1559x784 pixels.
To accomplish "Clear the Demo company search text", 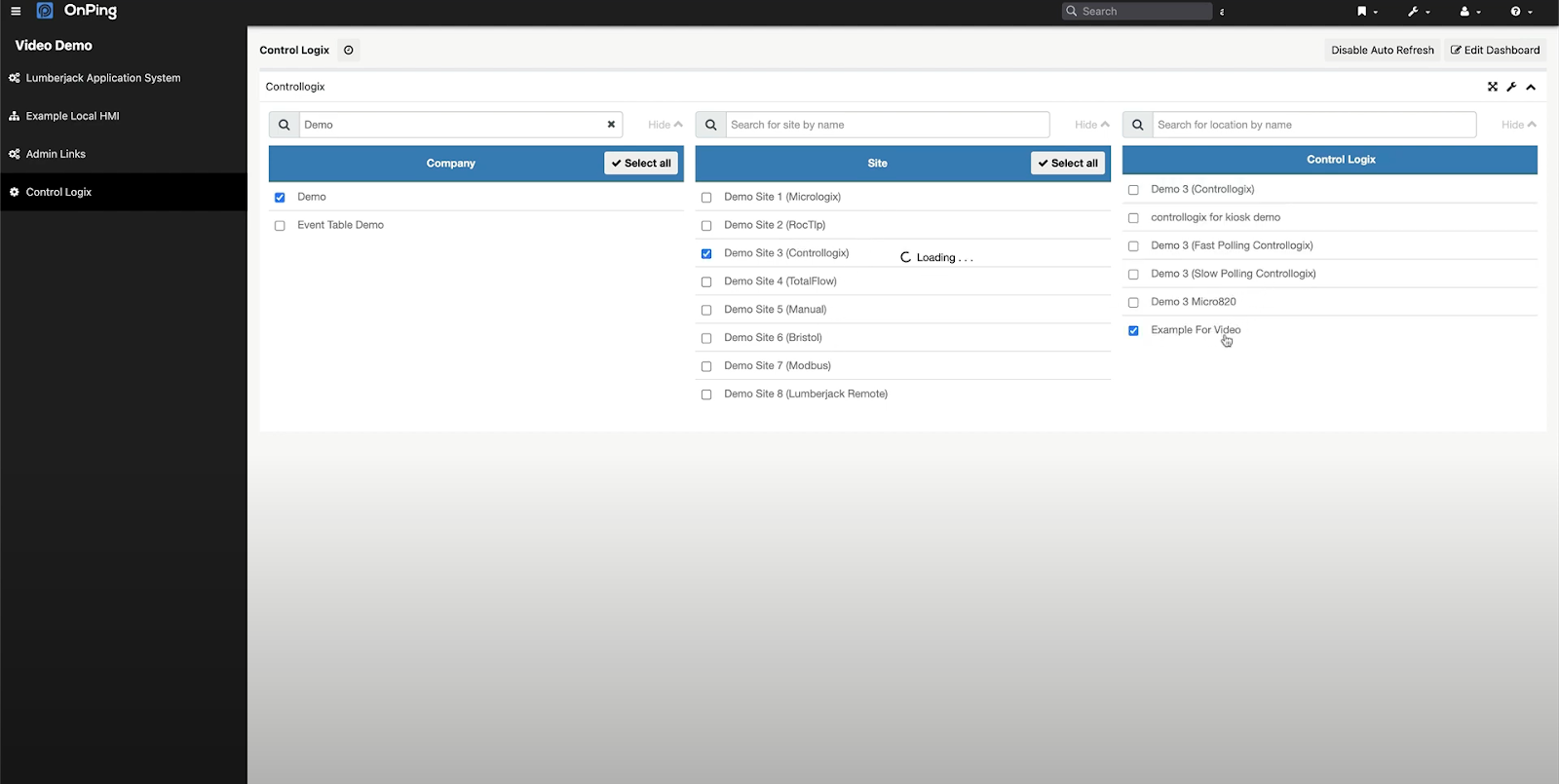I will coord(611,125).
